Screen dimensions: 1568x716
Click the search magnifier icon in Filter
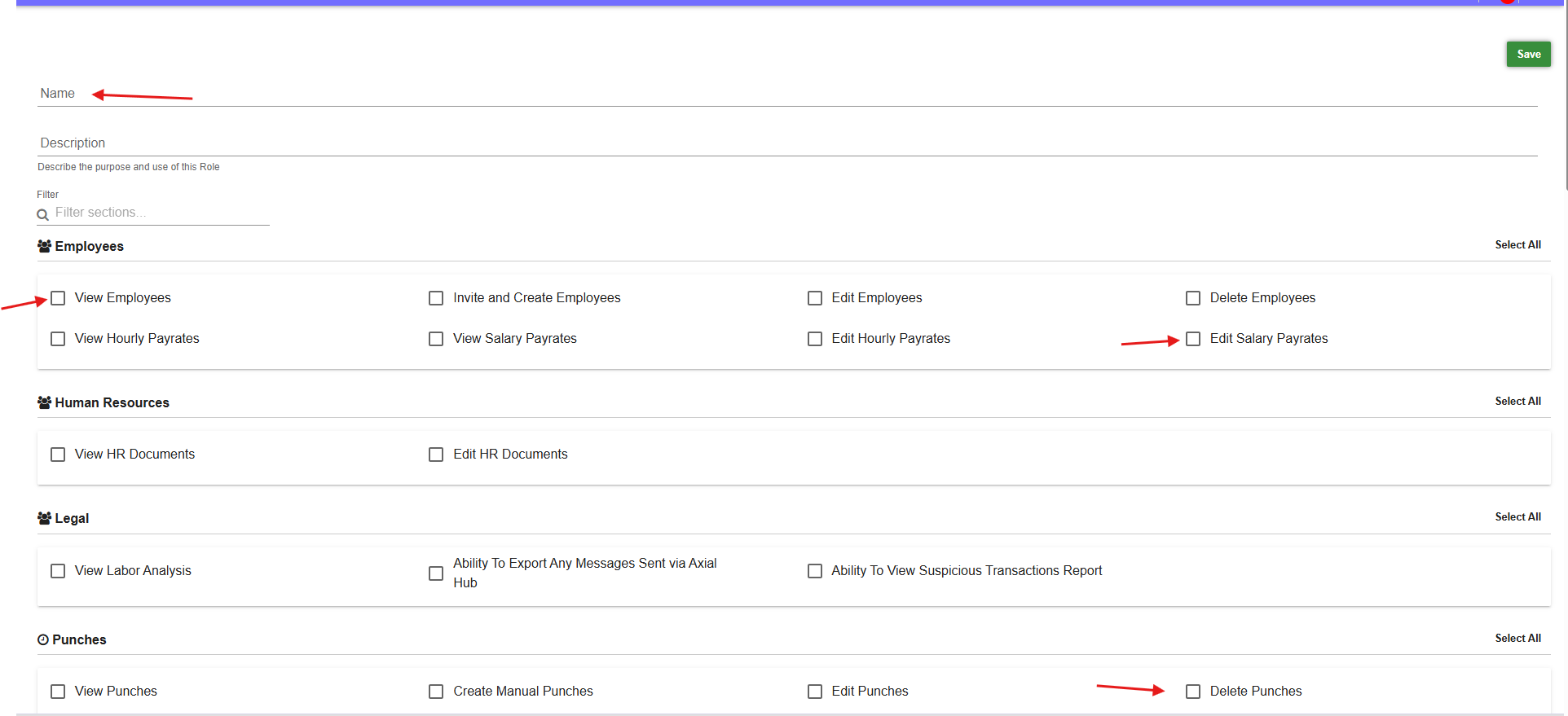click(42, 214)
